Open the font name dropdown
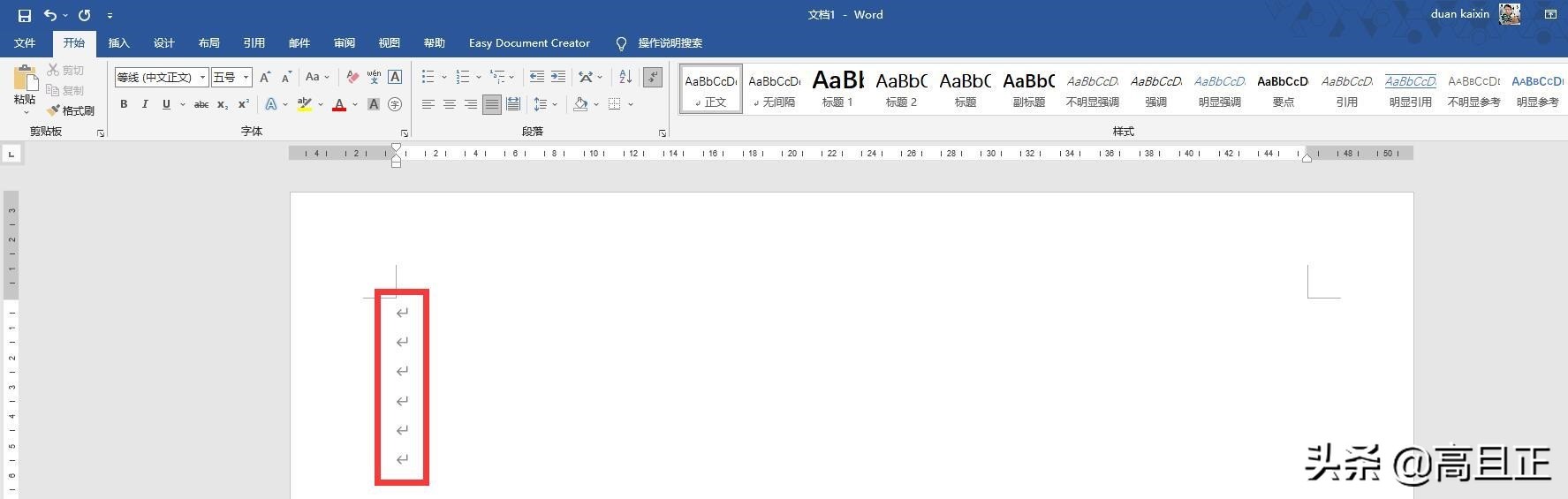This screenshot has width=1568, height=499. (x=202, y=78)
